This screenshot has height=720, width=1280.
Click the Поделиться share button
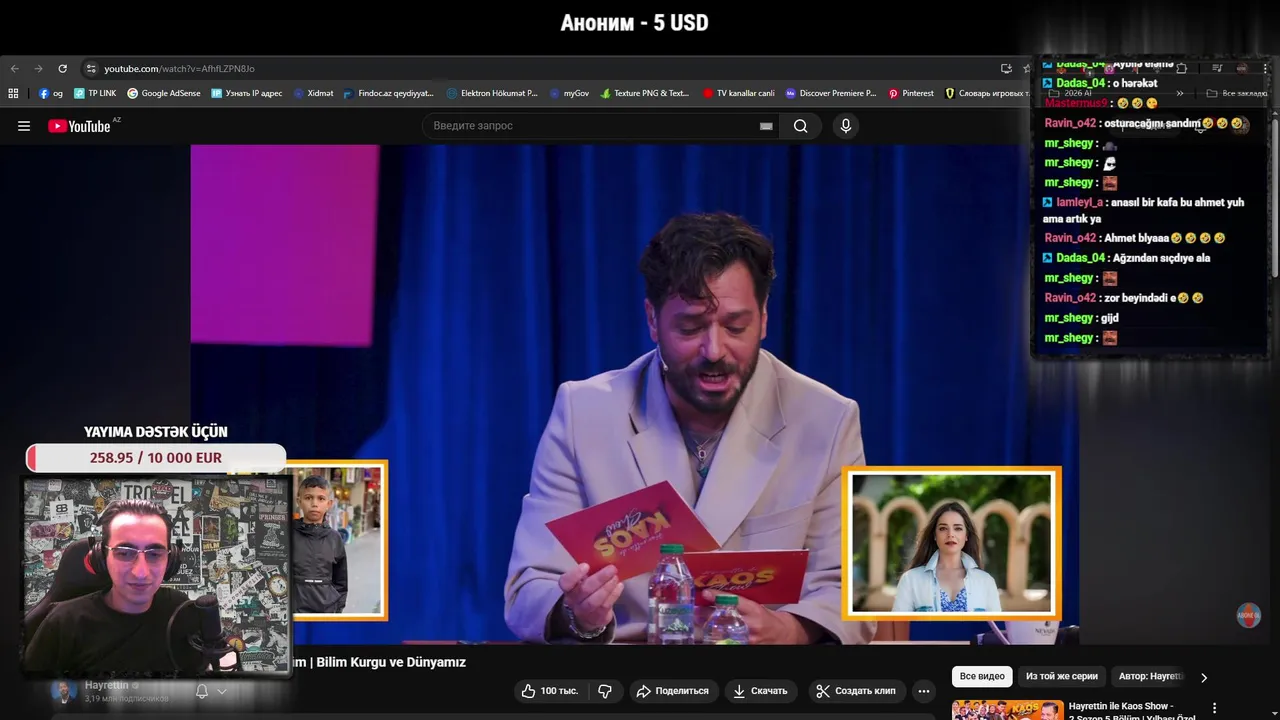pos(672,691)
